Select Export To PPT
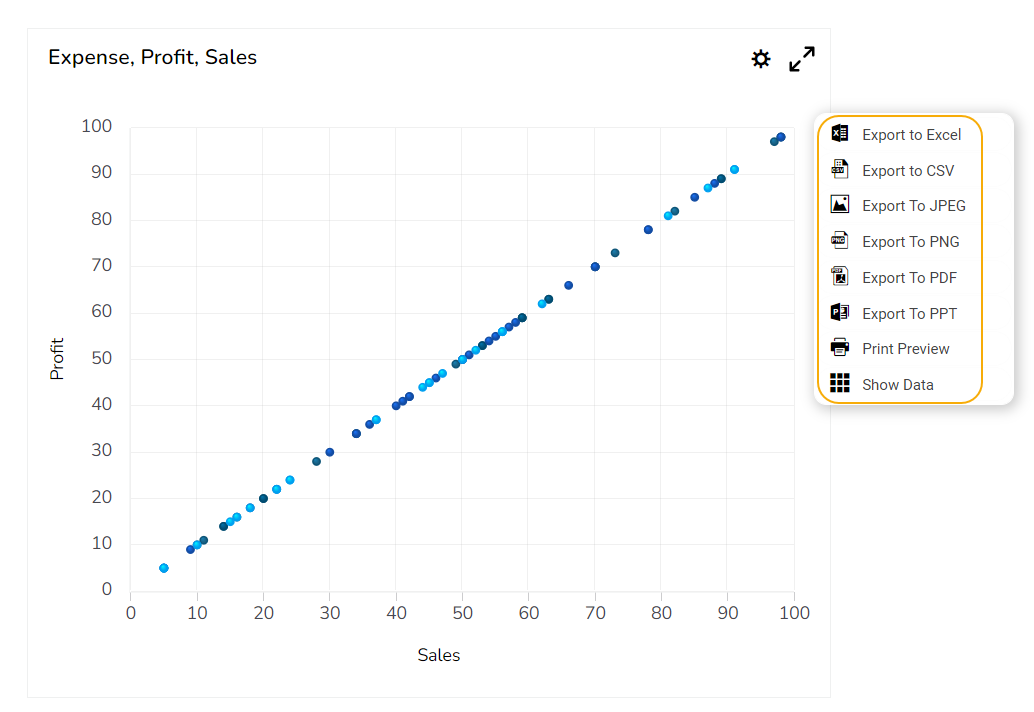The width and height of the screenshot is (1034, 712). pos(909,314)
